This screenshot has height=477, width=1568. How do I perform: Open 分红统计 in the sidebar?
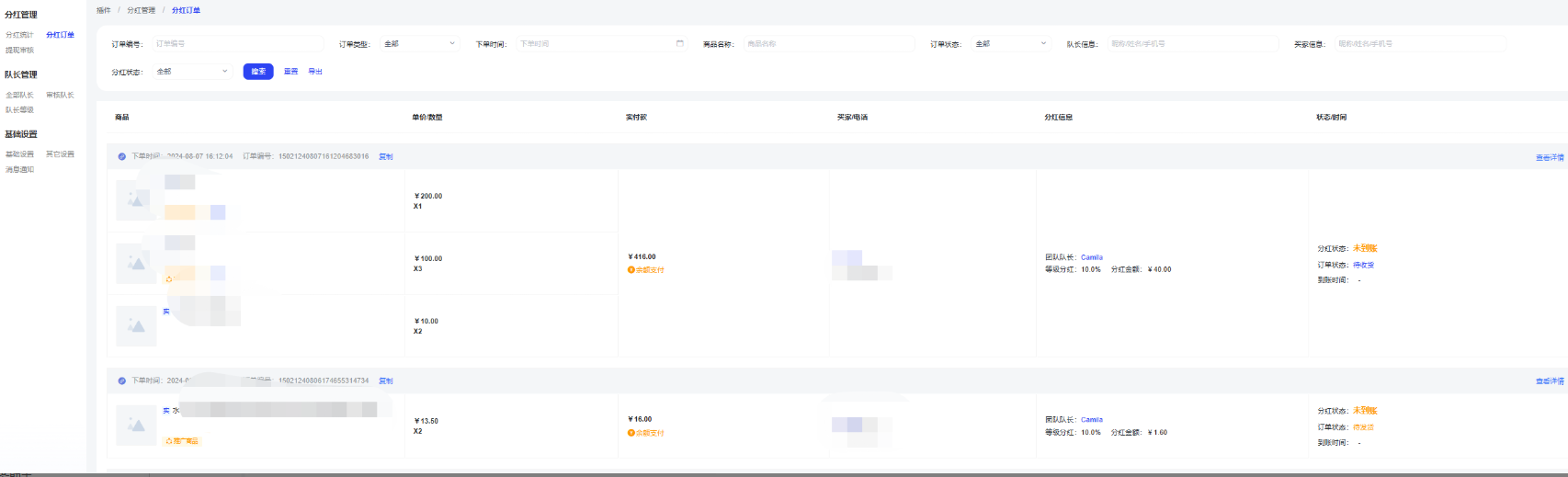19,35
